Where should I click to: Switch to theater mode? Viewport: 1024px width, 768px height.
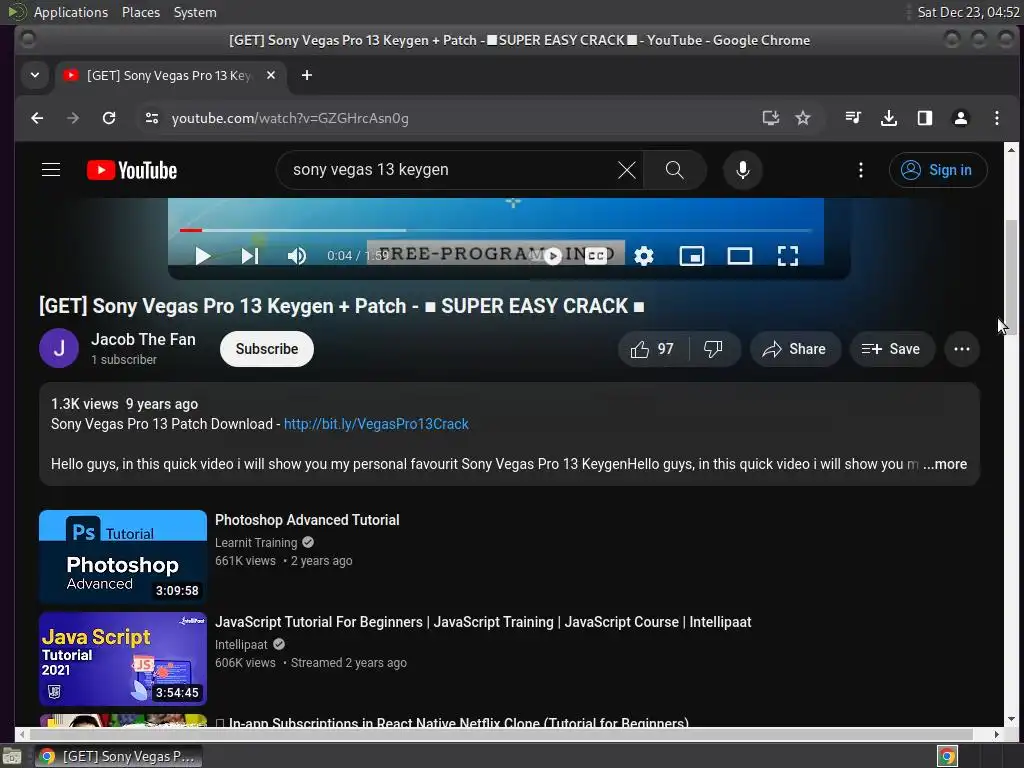740,256
